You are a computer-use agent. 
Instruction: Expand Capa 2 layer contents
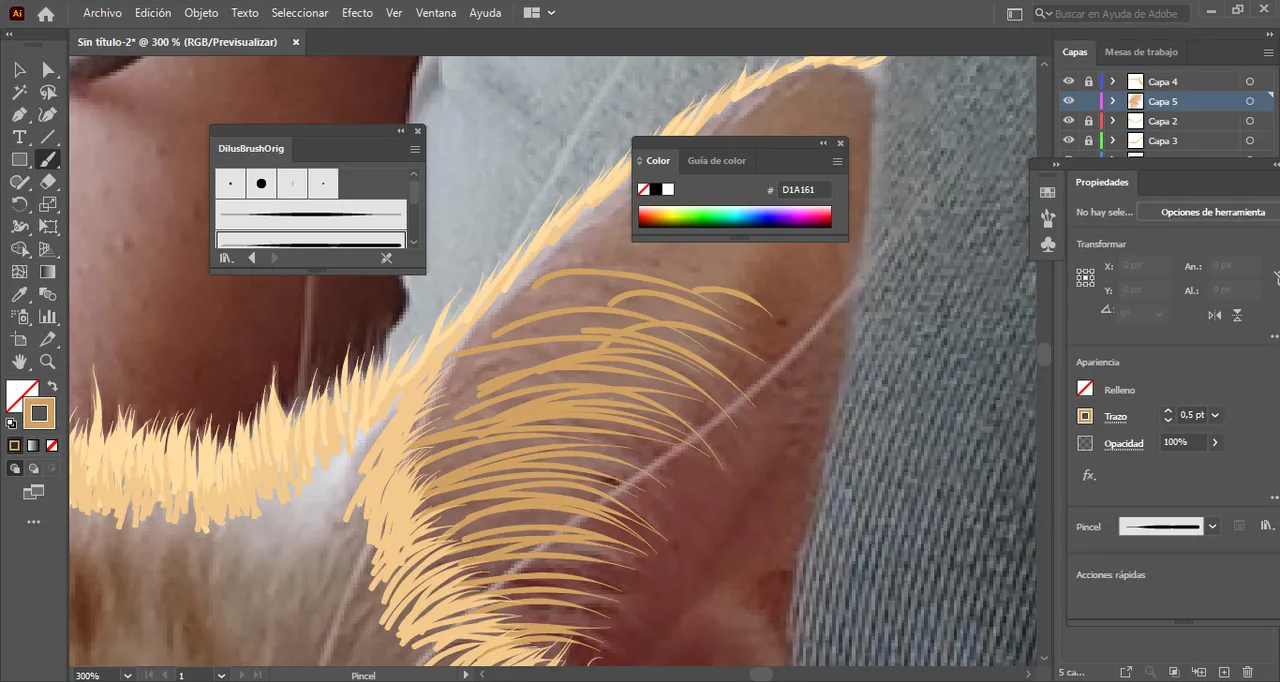pyautogui.click(x=1113, y=121)
